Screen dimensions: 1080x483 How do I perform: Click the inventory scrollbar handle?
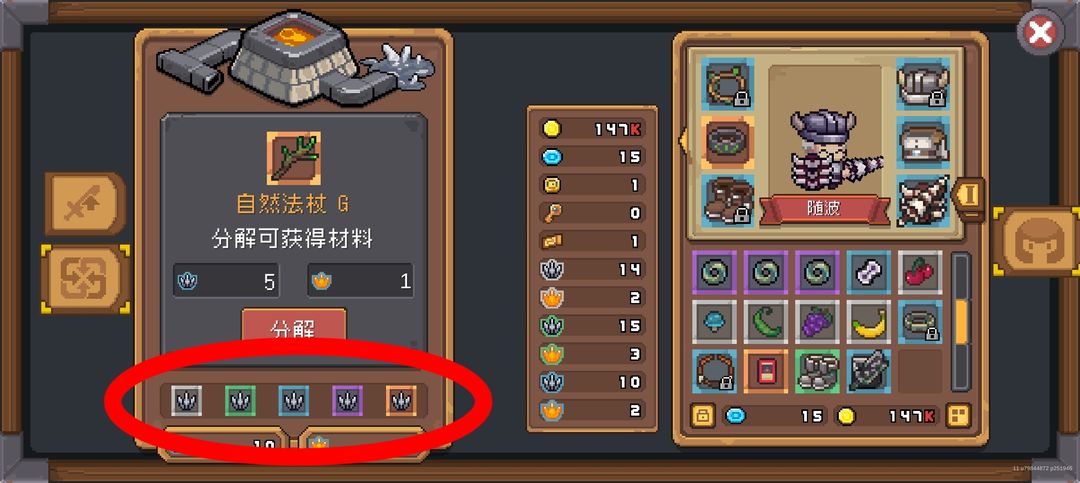[961, 320]
